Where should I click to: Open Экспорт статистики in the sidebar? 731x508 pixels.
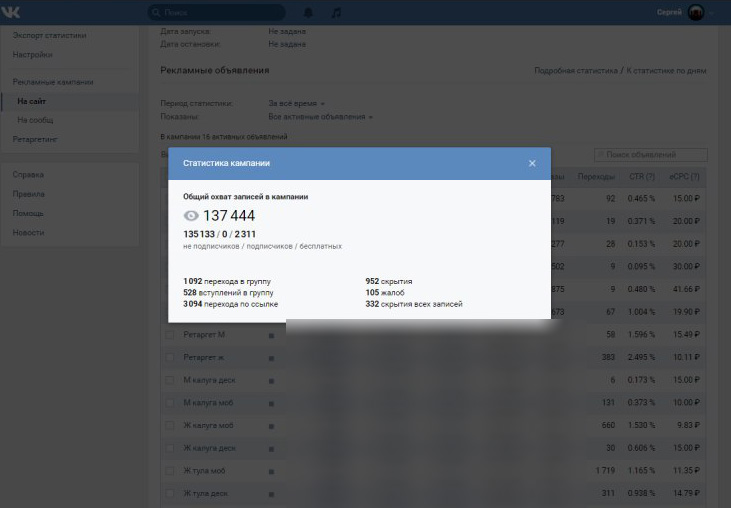coord(49,35)
